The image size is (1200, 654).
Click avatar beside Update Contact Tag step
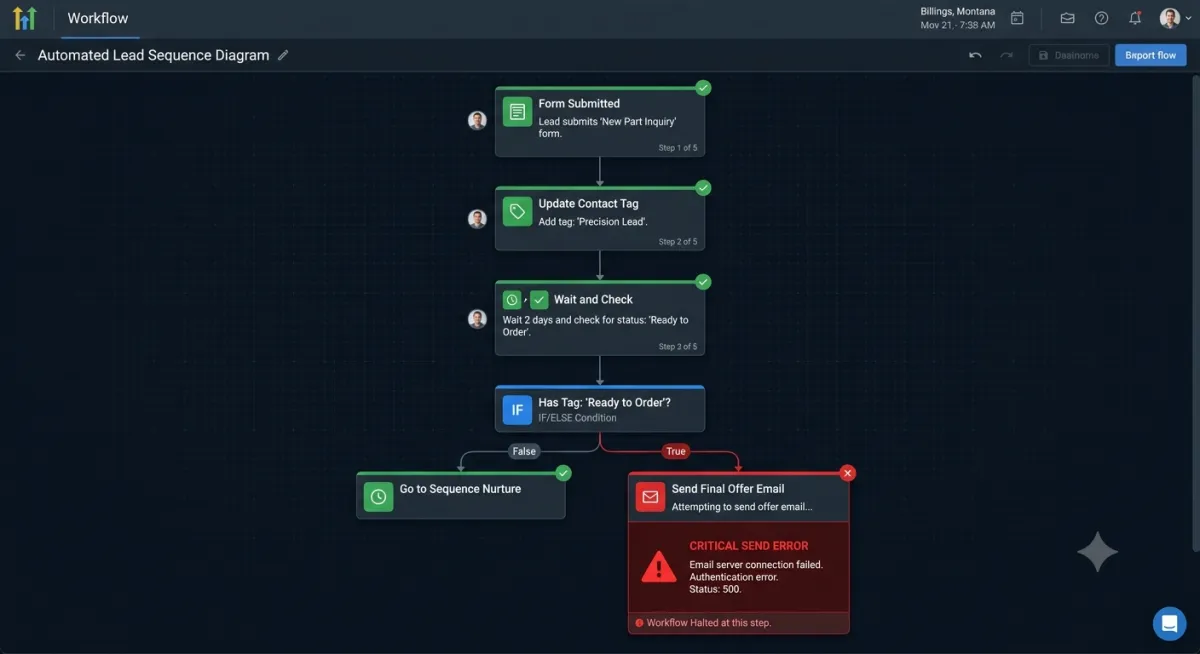click(x=477, y=219)
